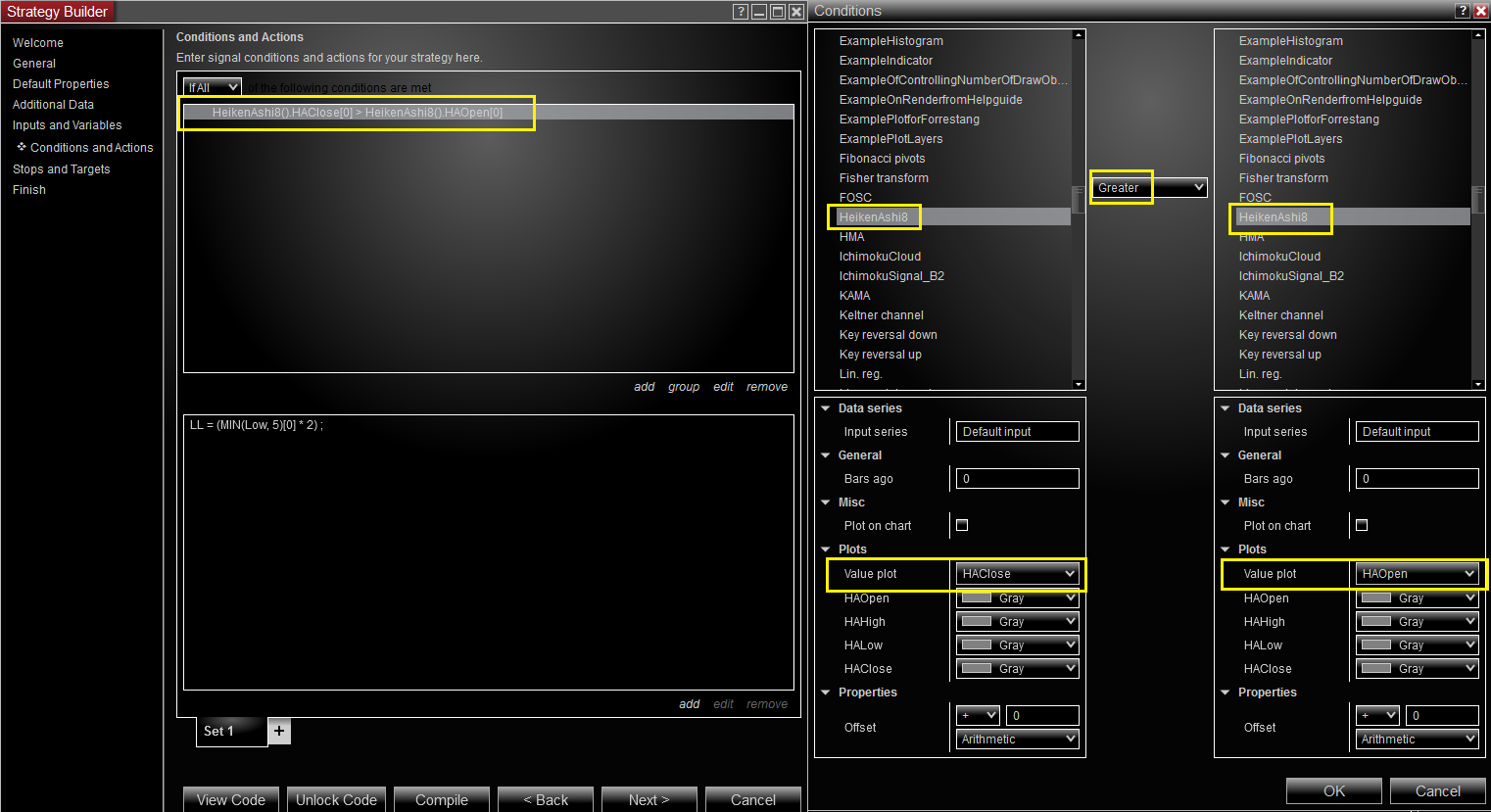Image resolution: width=1491 pixels, height=812 pixels.
Task: Go to the General wizard step
Action: [34, 64]
